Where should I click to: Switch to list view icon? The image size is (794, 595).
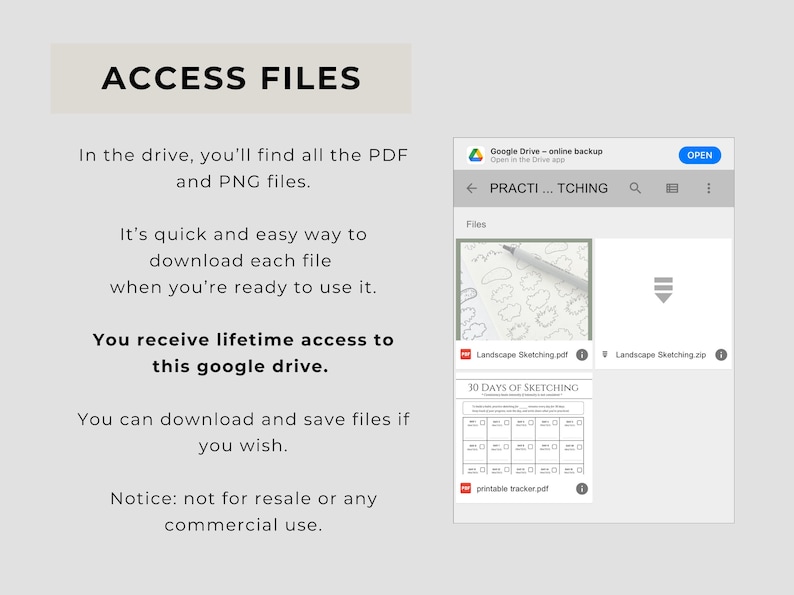(672, 188)
